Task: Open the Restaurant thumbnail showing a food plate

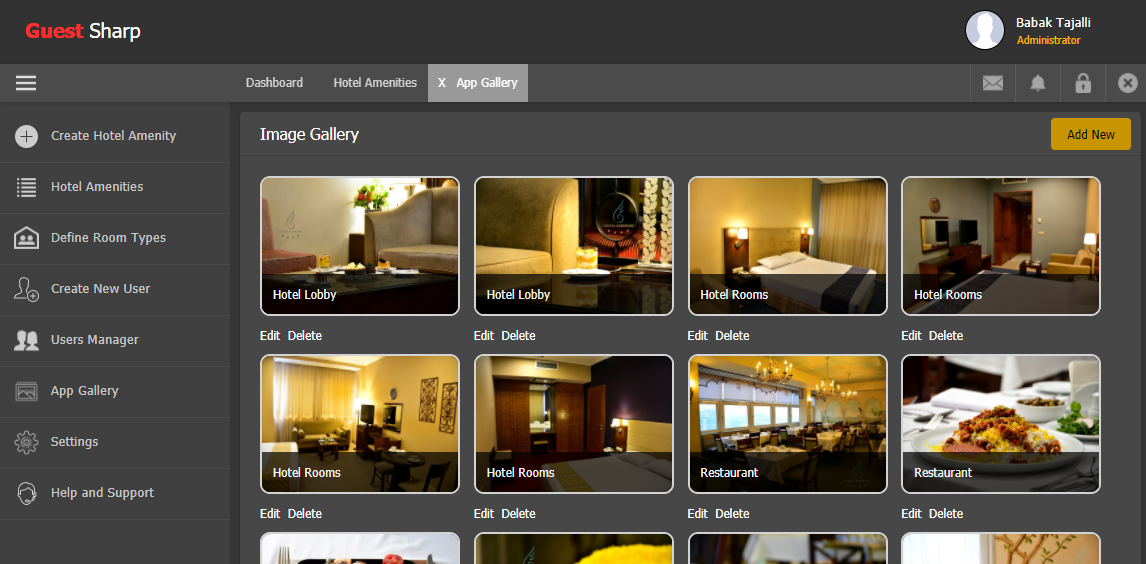Action: tap(1001, 424)
